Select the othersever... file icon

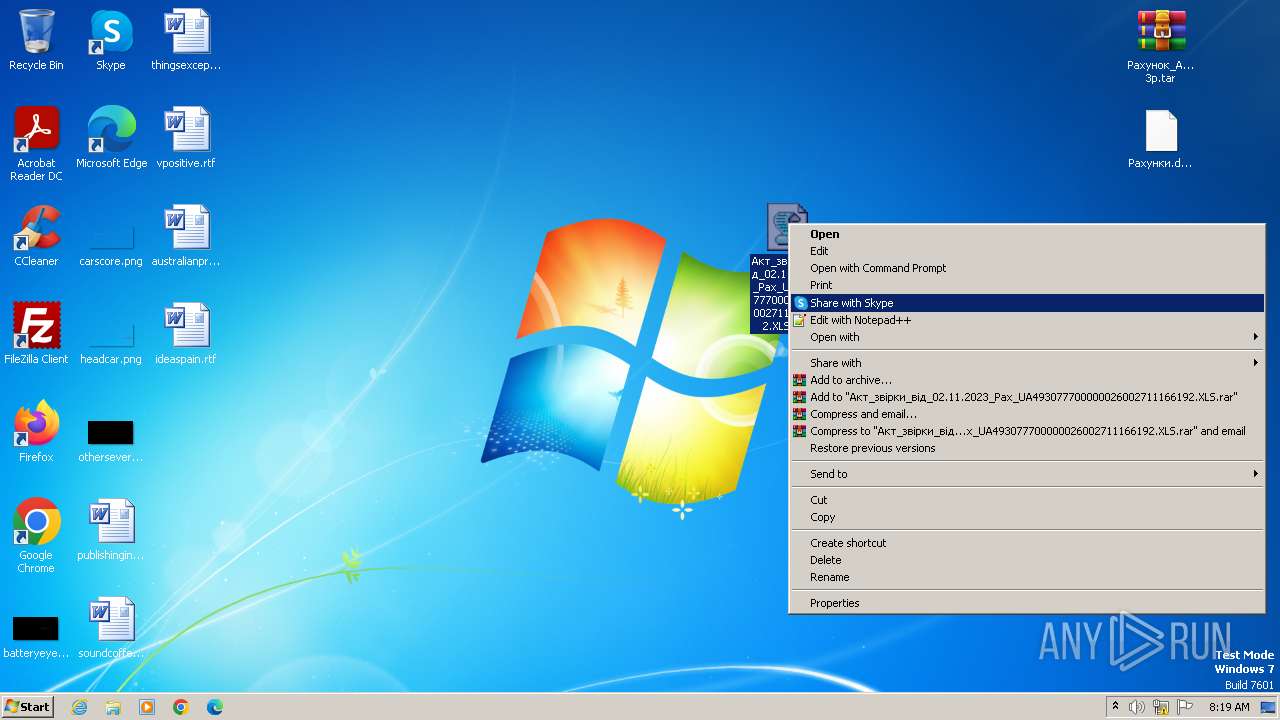click(x=111, y=432)
